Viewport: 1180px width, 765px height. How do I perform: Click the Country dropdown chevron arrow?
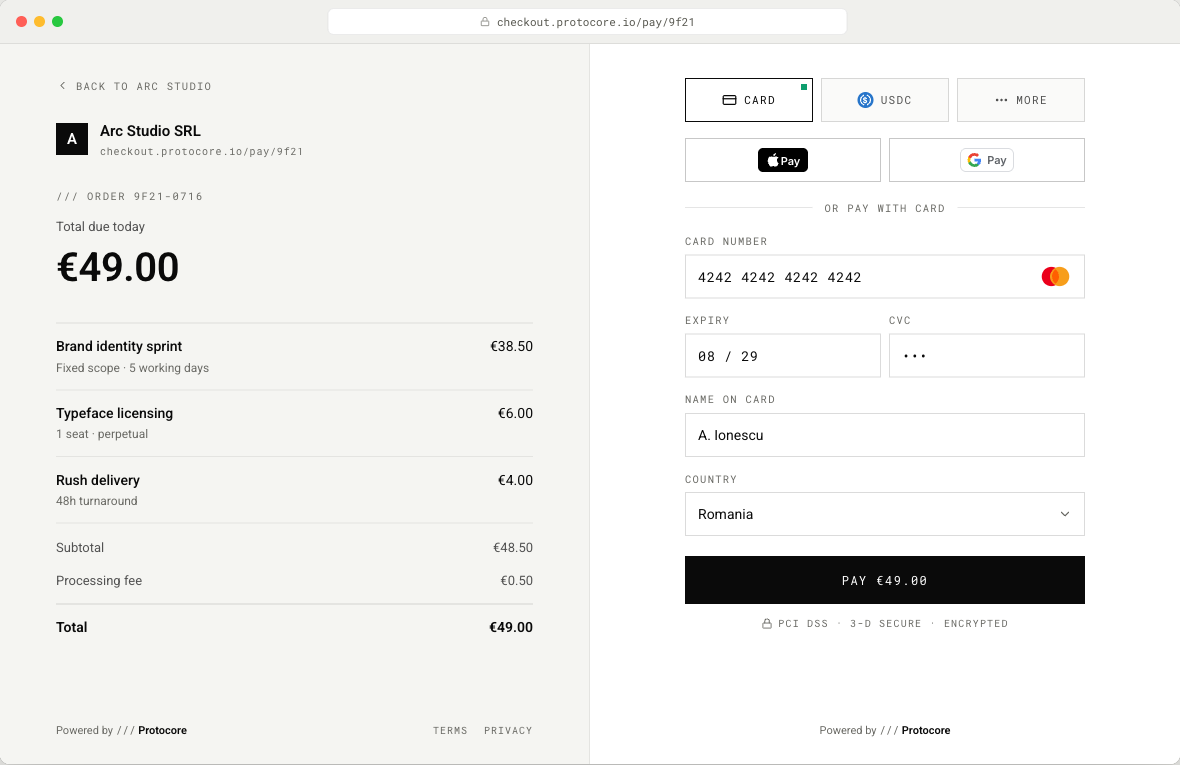point(1065,515)
